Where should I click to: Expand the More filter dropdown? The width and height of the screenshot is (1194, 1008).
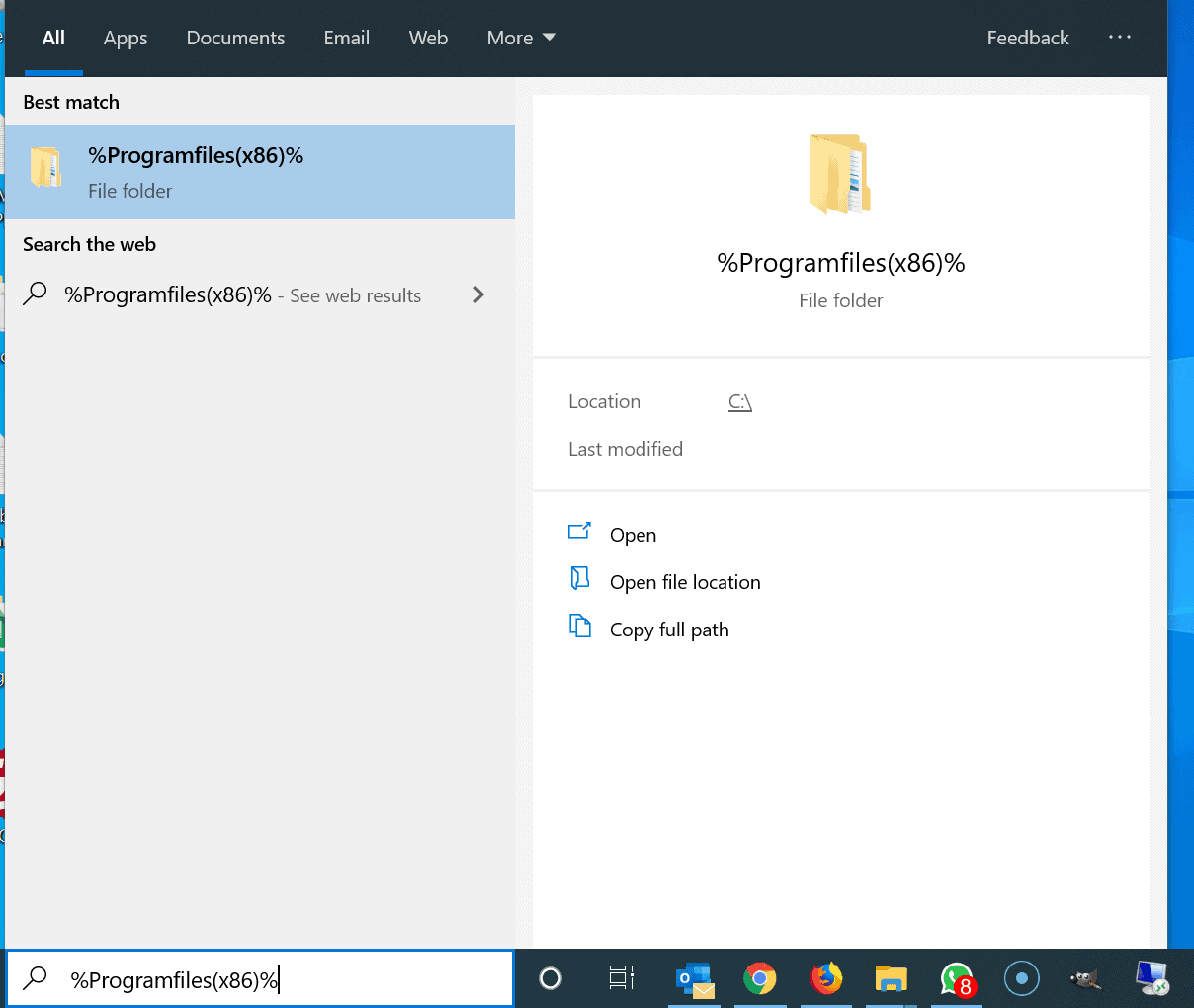click(521, 38)
